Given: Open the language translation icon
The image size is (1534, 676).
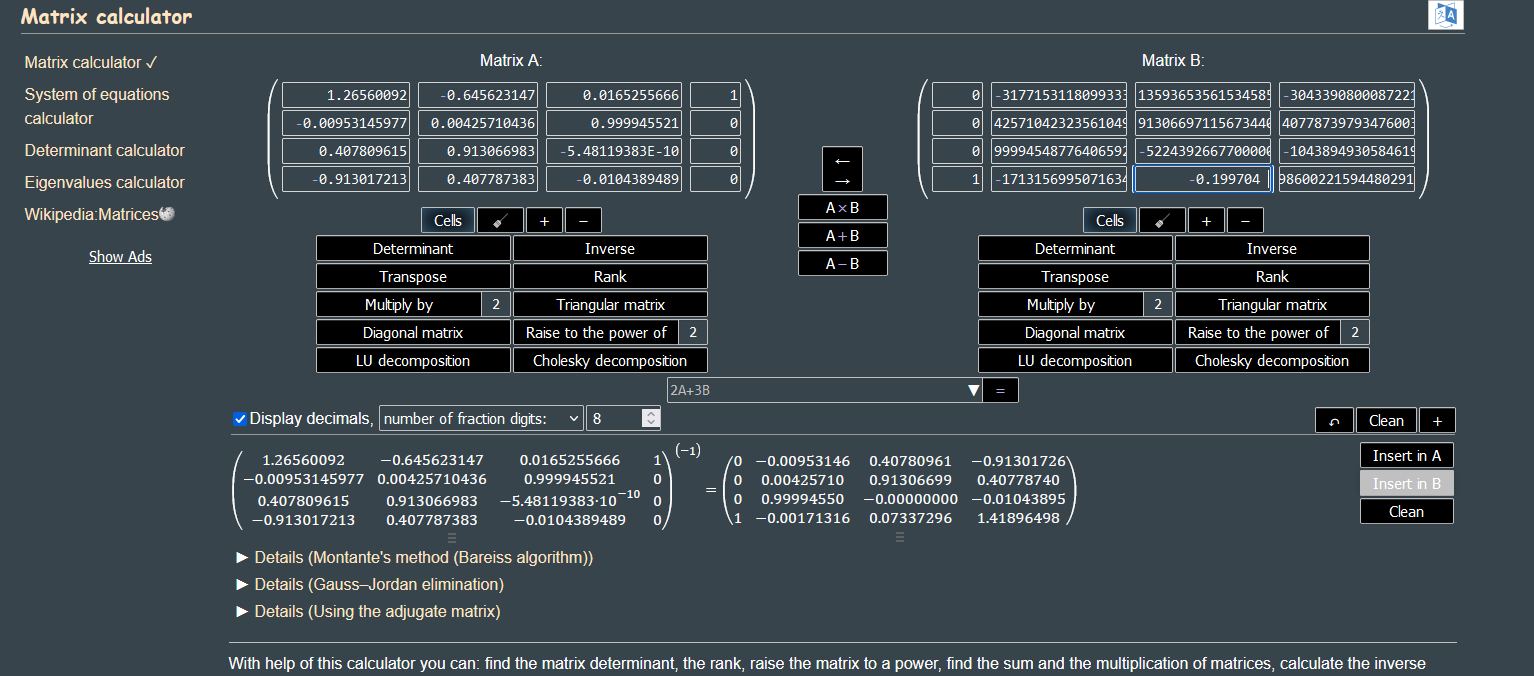Looking at the screenshot, I should 1446,16.
